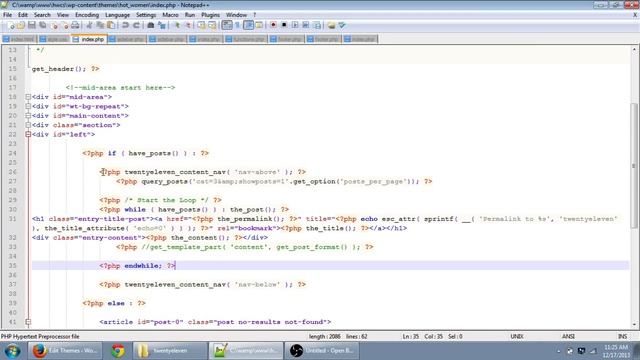Toggle synchronized horizontal scrolling
The height and width of the screenshot is (360, 640).
pos(212,25)
